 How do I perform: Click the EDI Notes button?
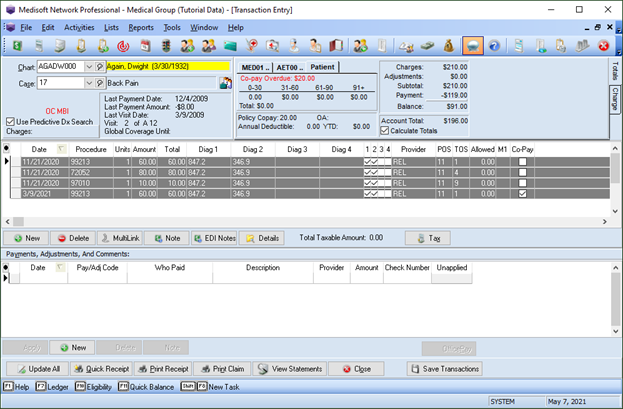coord(214,238)
